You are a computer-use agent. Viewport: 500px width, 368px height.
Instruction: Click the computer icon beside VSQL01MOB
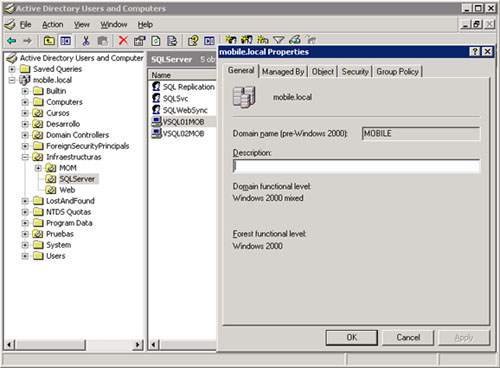pyautogui.click(x=156, y=122)
